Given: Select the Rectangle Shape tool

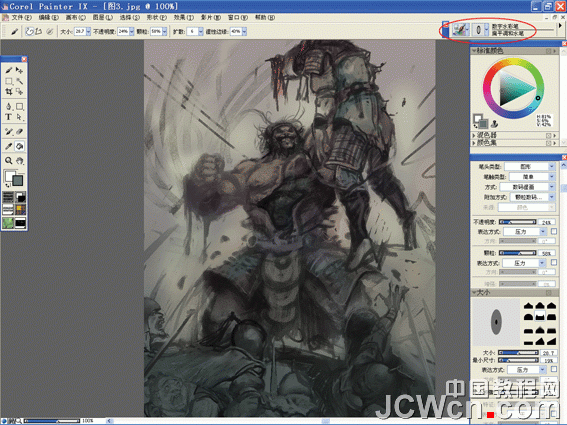Looking at the screenshot, I should click(x=20, y=106).
